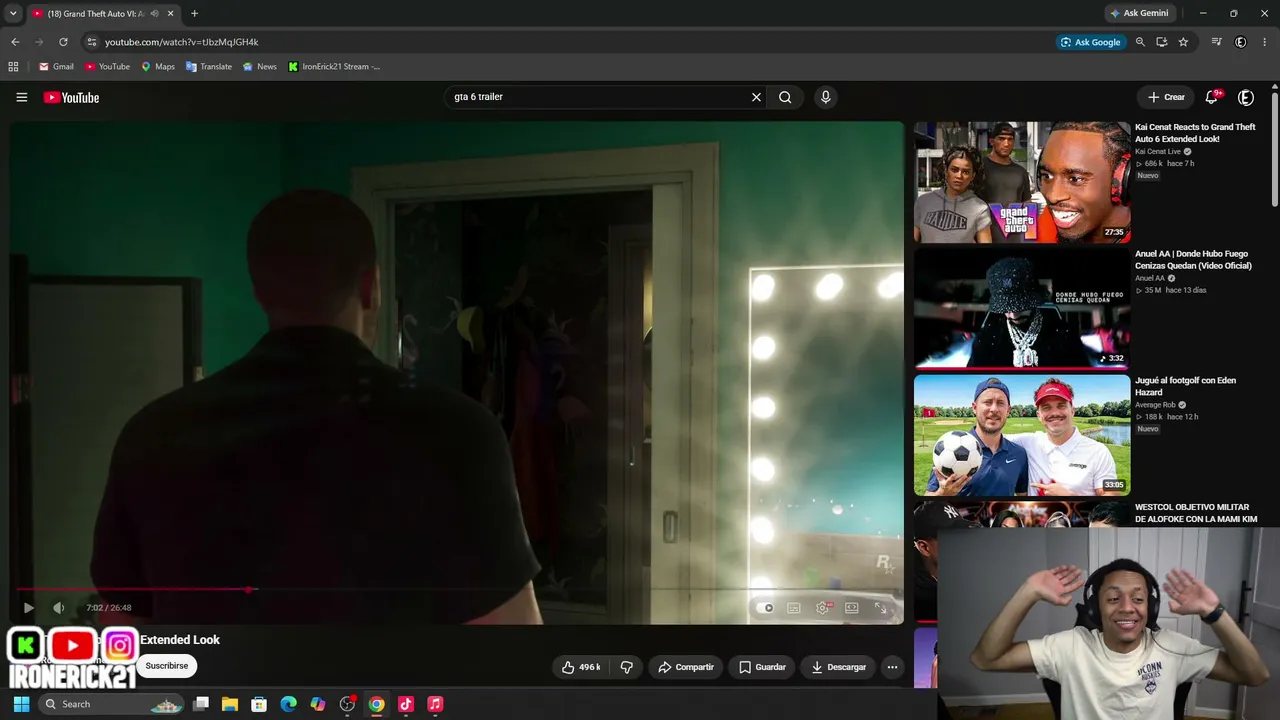Reload the page in Chrome
Image resolution: width=1280 pixels, height=720 pixels.
(63, 42)
